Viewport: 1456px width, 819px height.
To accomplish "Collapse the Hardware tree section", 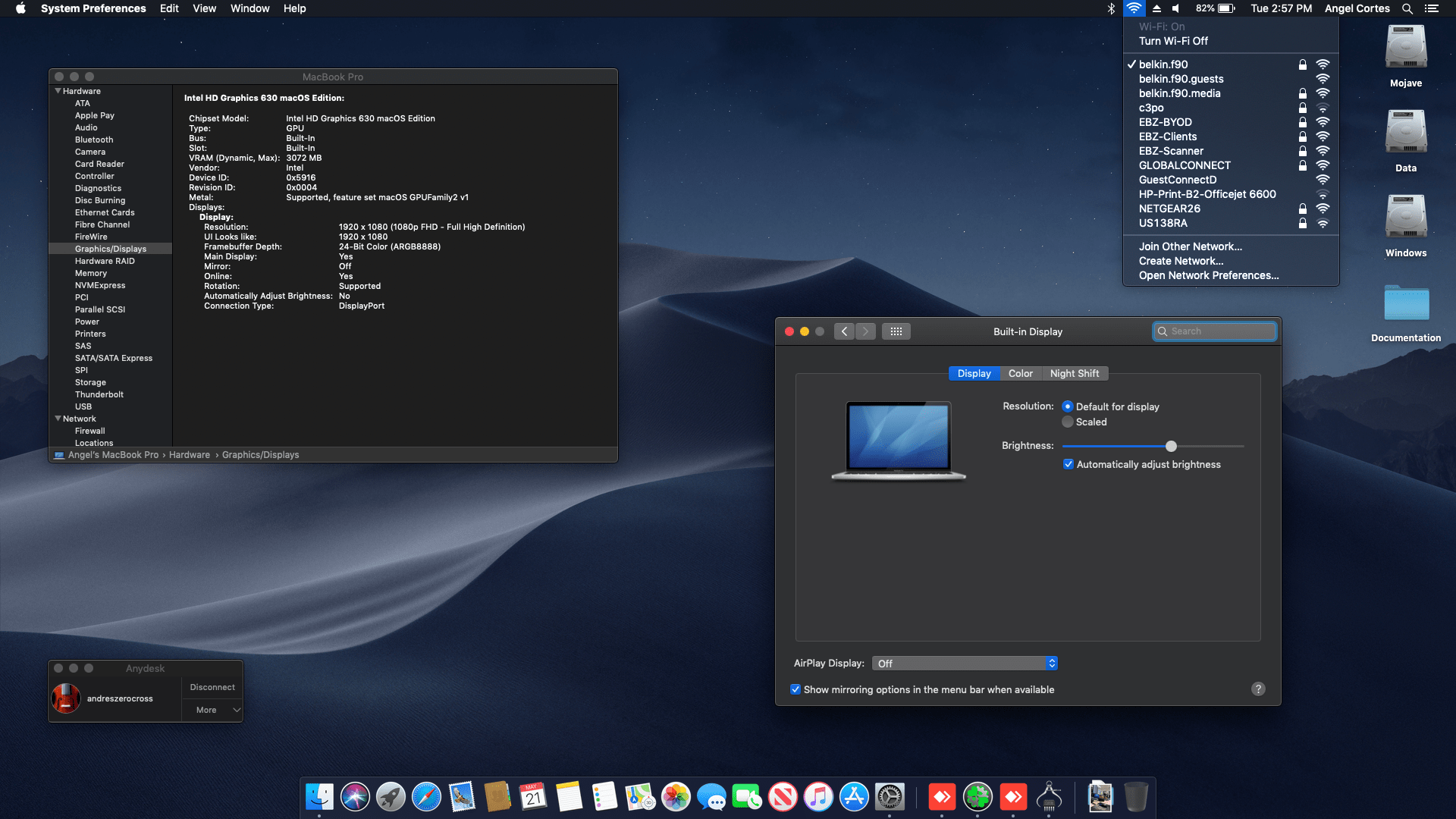I will tap(58, 91).
